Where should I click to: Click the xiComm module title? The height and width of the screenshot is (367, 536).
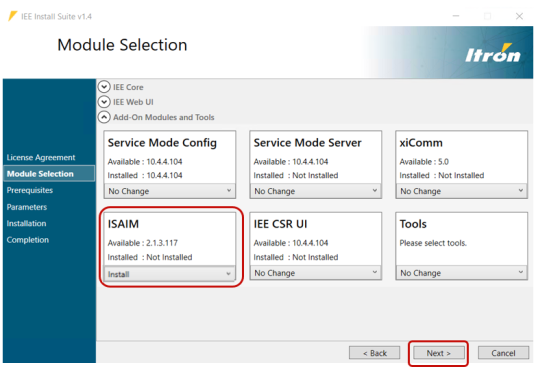pyautogui.click(x=421, y=142)
